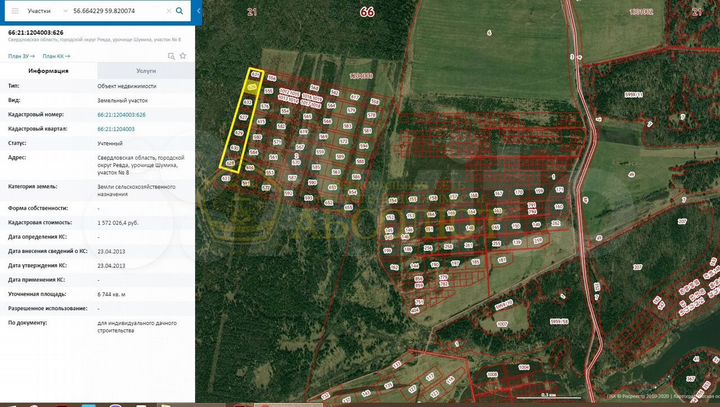The height and width of the screenshot is (407, 720).
Task: Click parcel 1008 on the map
Action: tap(492, 375)
